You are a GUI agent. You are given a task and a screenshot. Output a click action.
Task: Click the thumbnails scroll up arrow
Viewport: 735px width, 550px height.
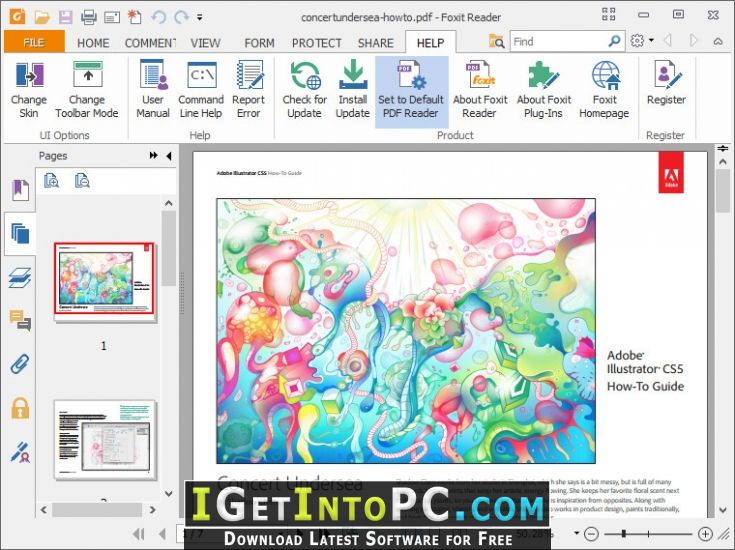click(x=169, y=203)
